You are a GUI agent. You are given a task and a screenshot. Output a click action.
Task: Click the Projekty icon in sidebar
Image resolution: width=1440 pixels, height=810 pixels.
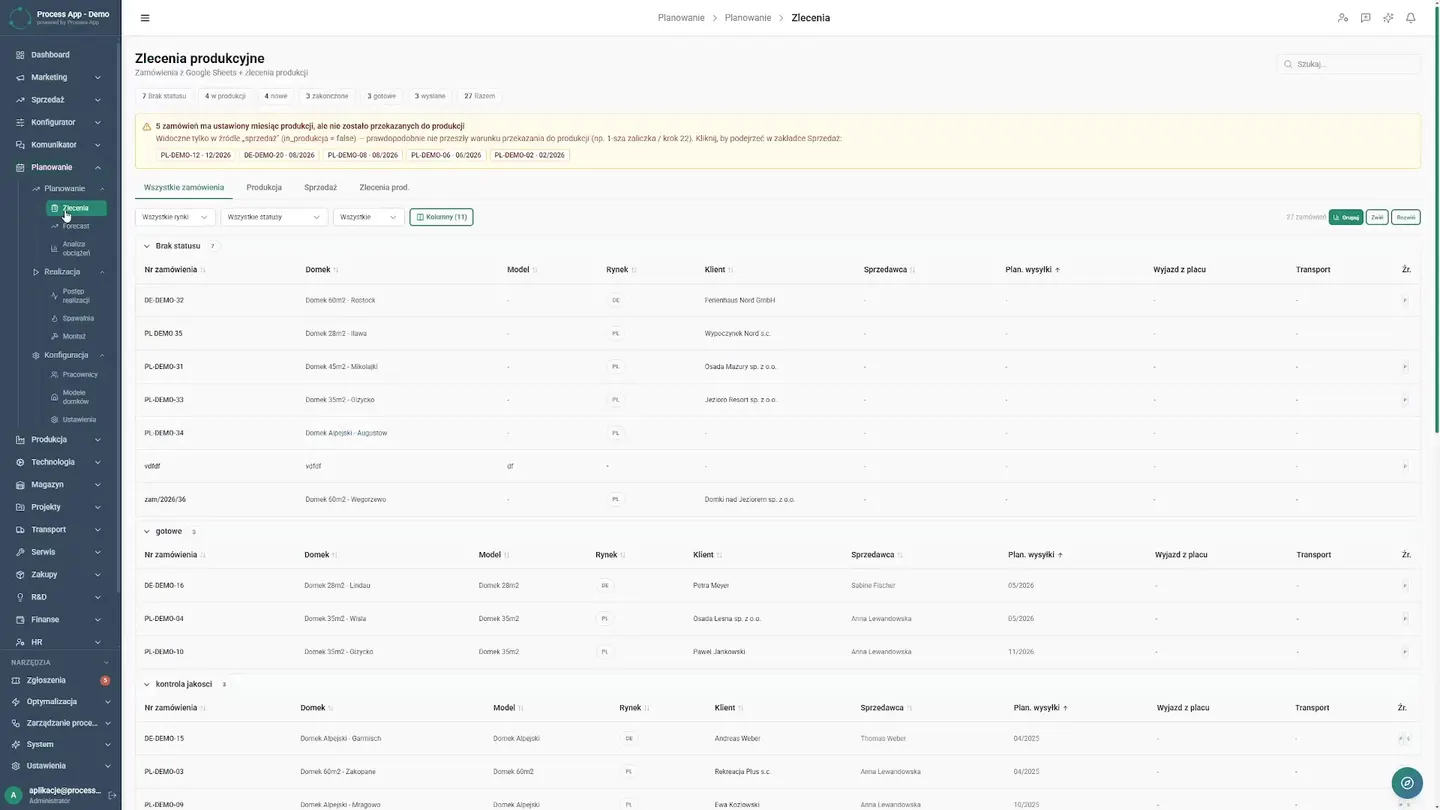[20, 507]
